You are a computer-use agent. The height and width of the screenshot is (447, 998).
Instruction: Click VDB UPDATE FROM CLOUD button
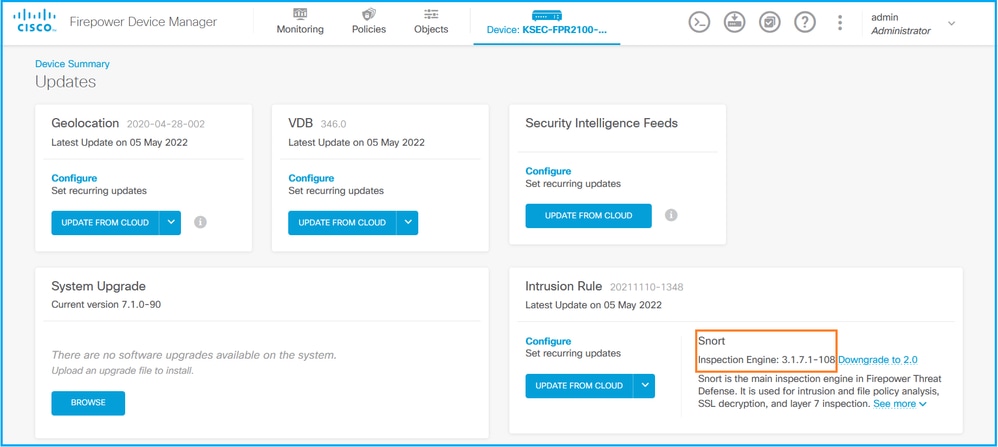[342, 222]
